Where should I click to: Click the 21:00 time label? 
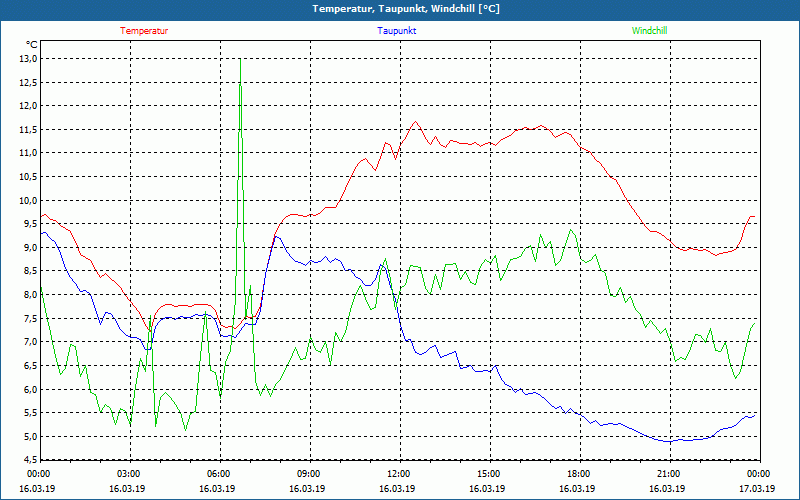(669, 474)
